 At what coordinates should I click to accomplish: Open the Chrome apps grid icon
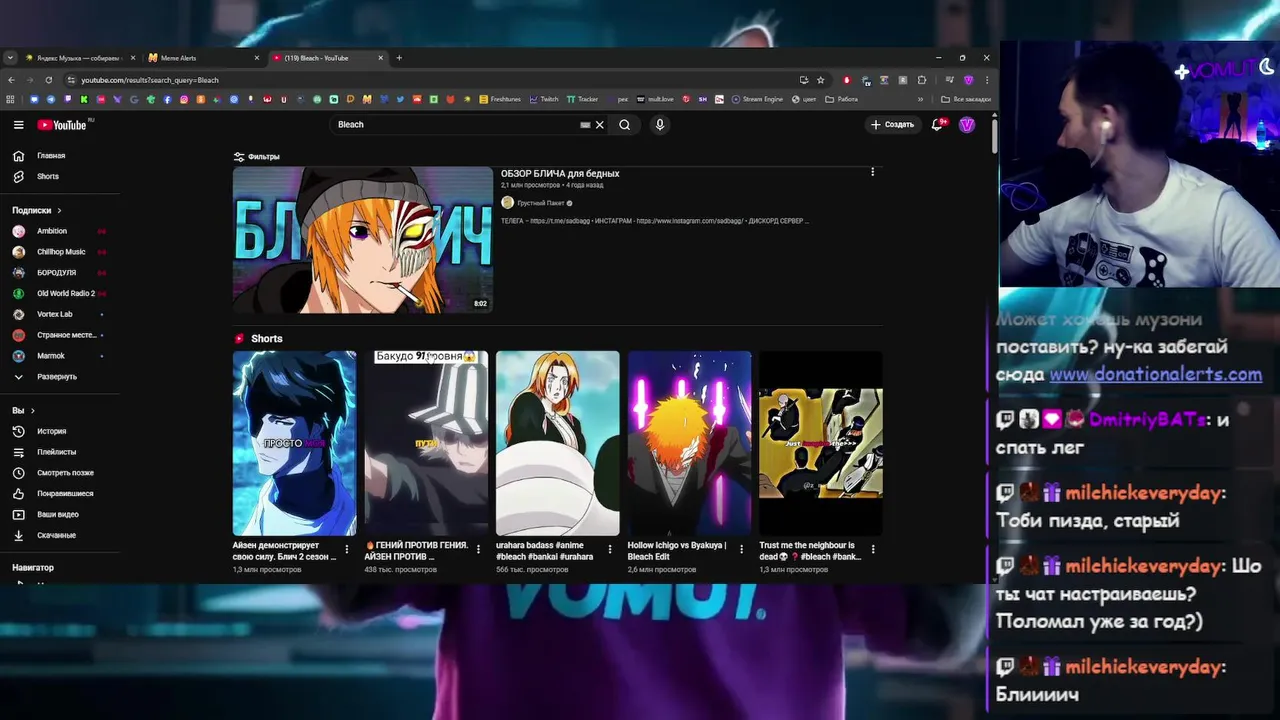click(11, 99)
